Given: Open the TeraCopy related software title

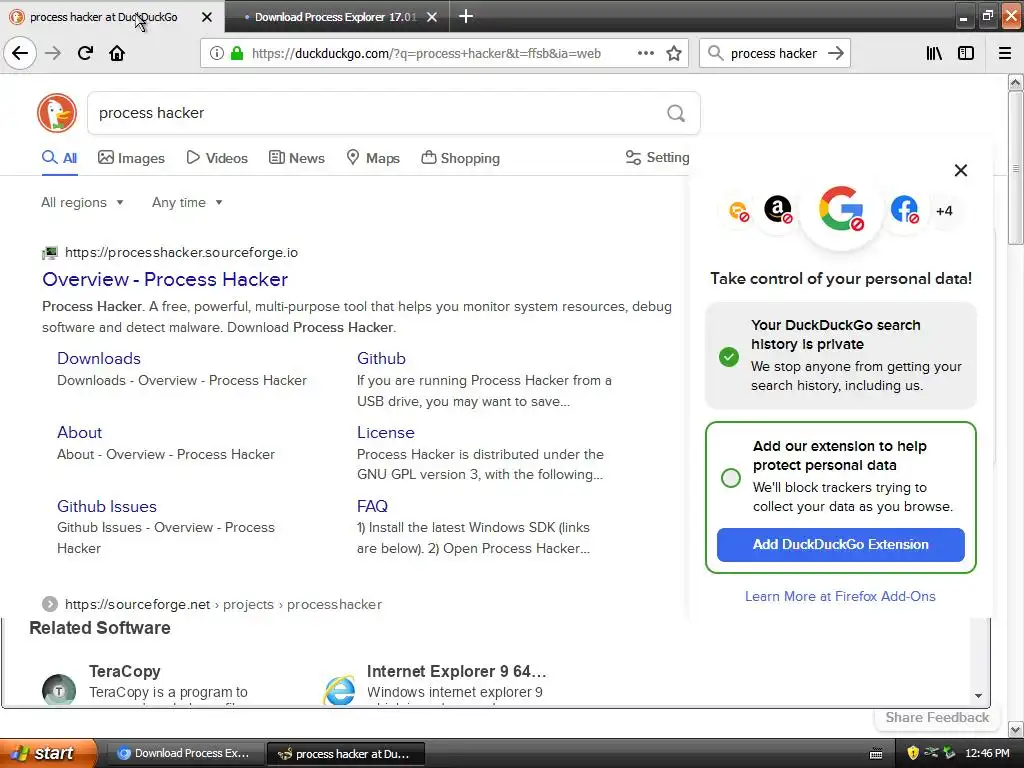Looking at the screenshot, I should (125, 671).
